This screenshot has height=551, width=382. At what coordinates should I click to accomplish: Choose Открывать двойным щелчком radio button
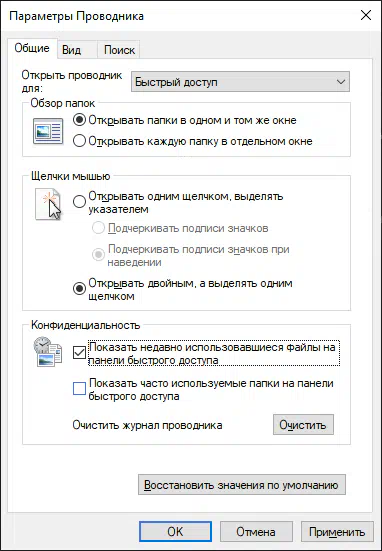pos(79,289)
